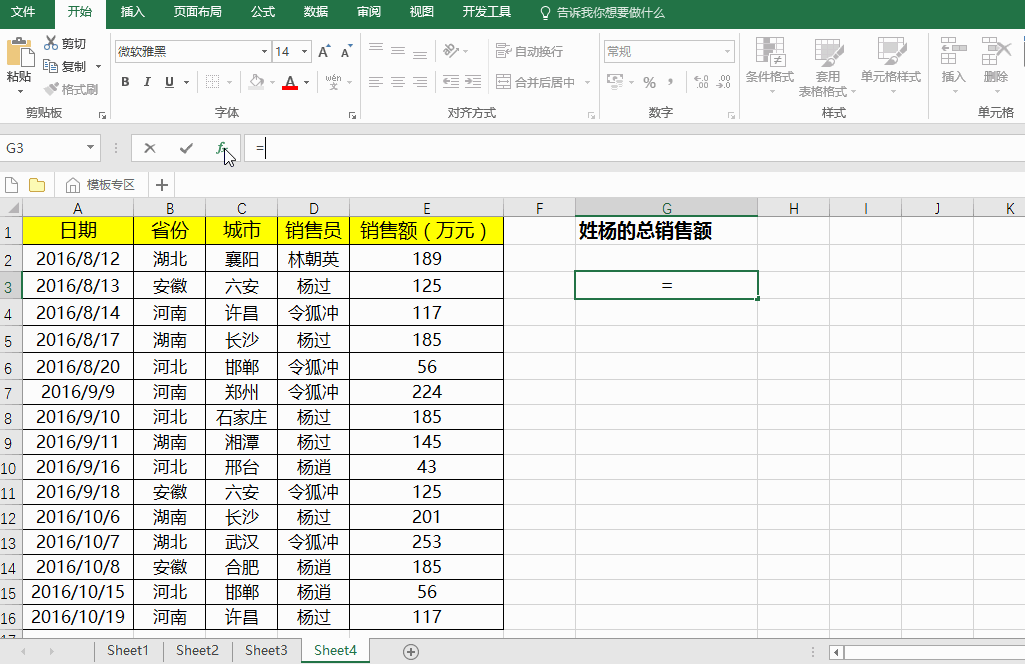This screenshot has height=664, width=1025.
Task: Click the align left icon
Action: [376, 82]
